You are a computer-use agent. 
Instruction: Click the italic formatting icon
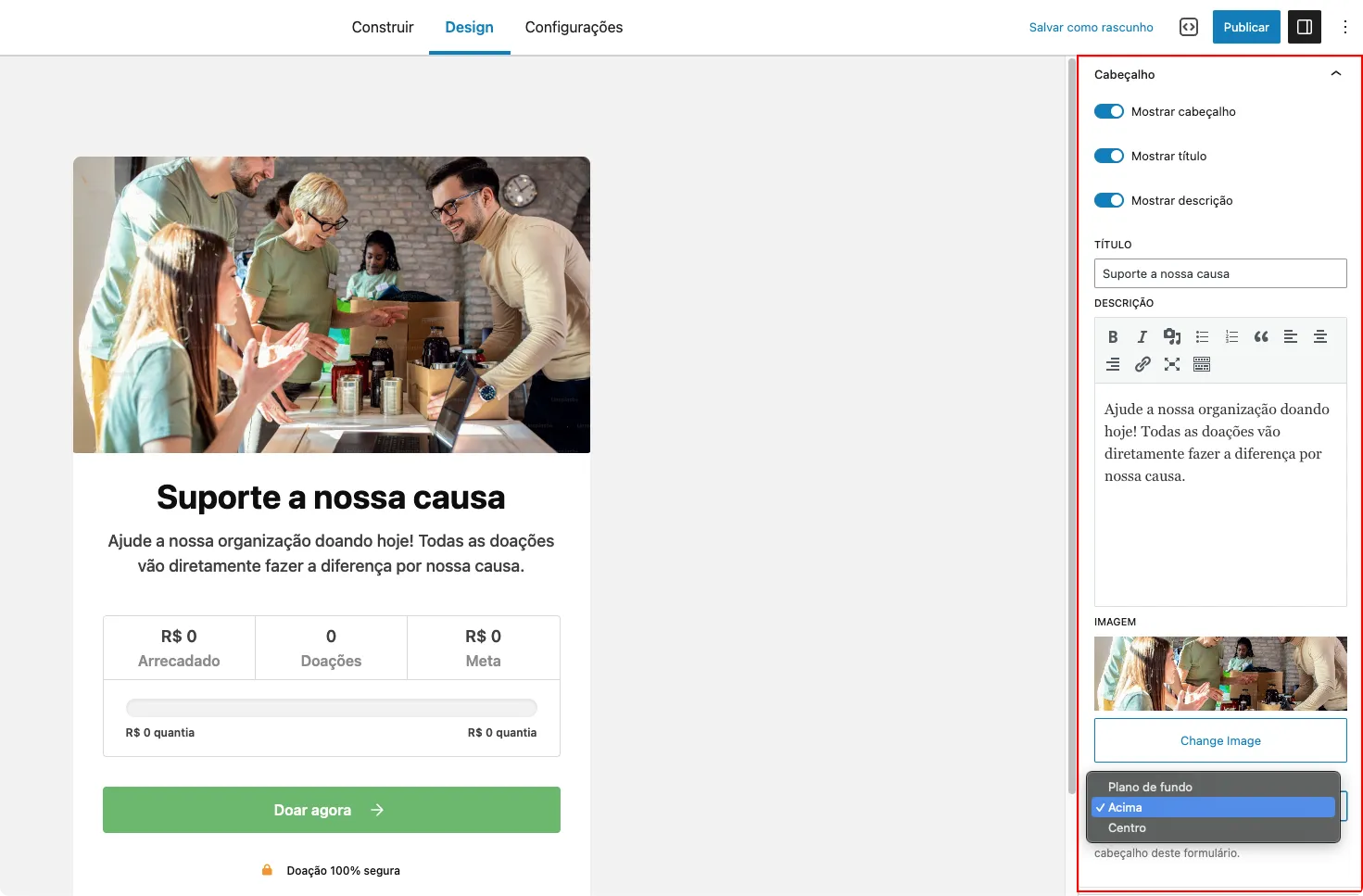tap(1142, 337)
